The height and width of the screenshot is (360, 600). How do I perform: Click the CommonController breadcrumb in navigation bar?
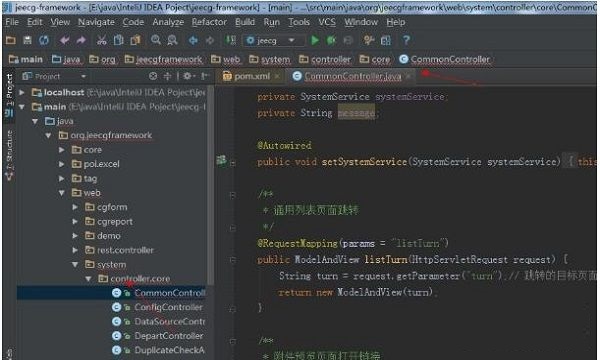pyautogui.click(x=445, y=59)
